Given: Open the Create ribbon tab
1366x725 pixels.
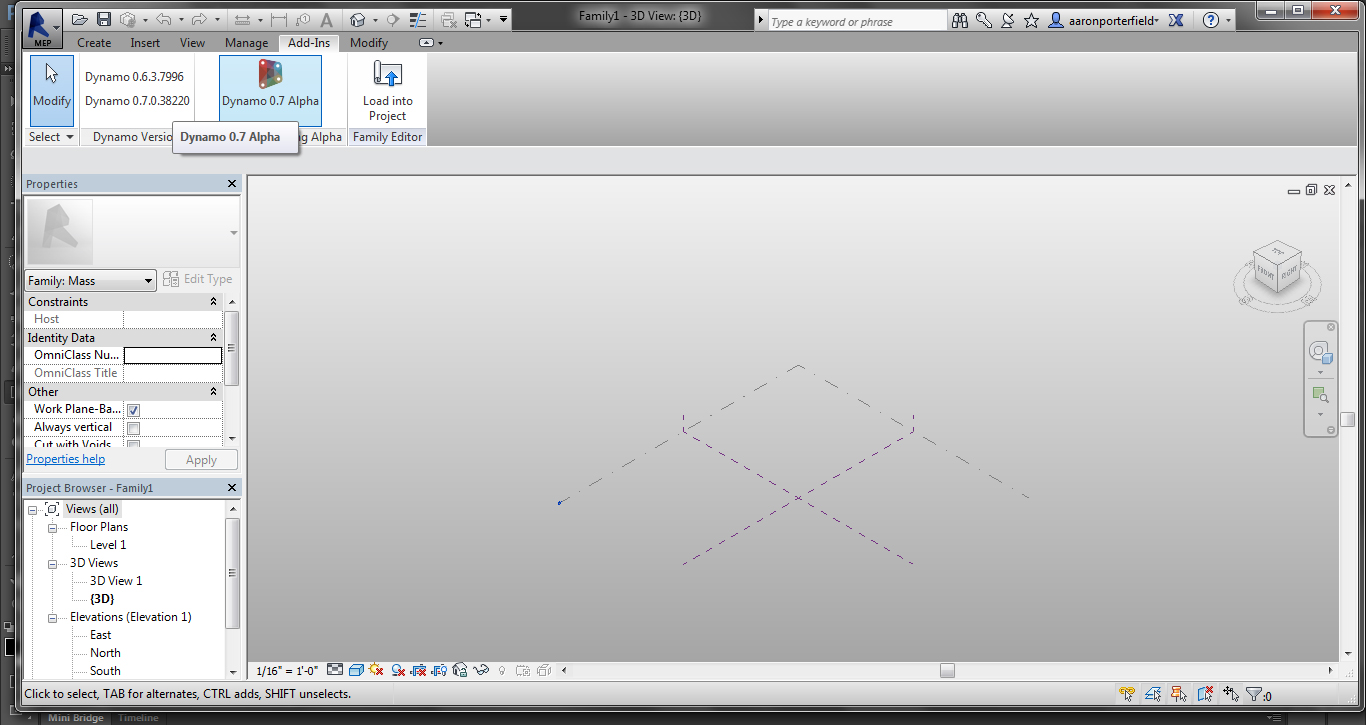Looking at the screenshot, I should (94, 43).
